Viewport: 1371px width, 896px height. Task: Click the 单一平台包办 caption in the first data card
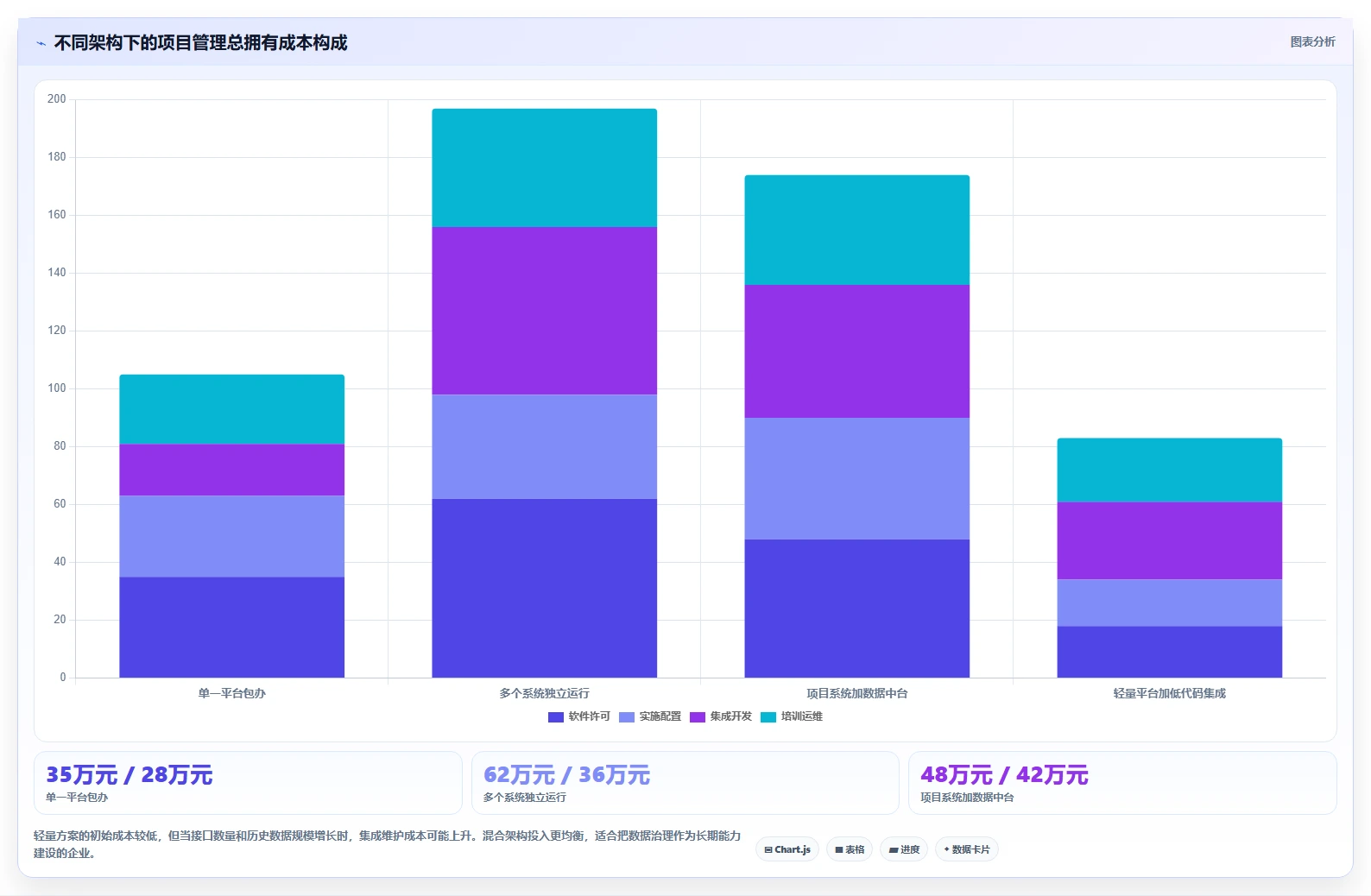[77, 798]
